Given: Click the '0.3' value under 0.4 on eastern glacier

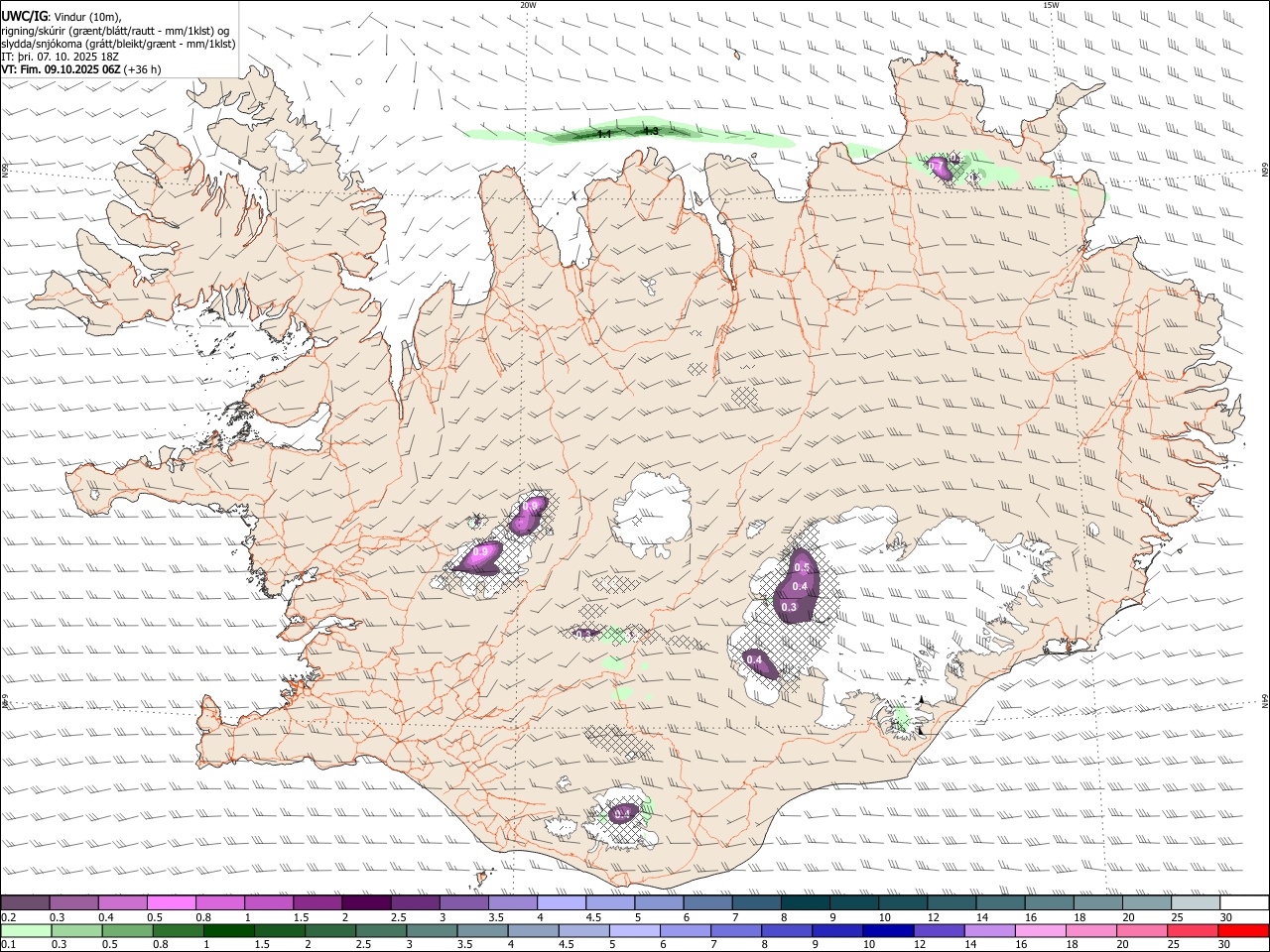Looking at the screenshot, I should (x=789, y=607).
